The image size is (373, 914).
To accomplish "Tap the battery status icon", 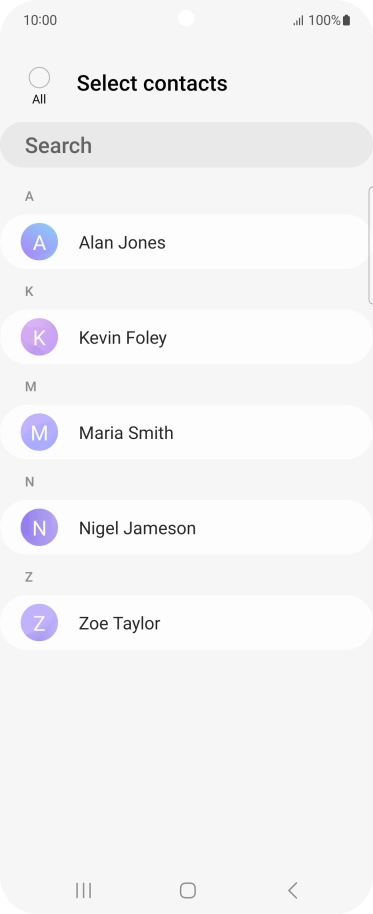I will 346,20.
